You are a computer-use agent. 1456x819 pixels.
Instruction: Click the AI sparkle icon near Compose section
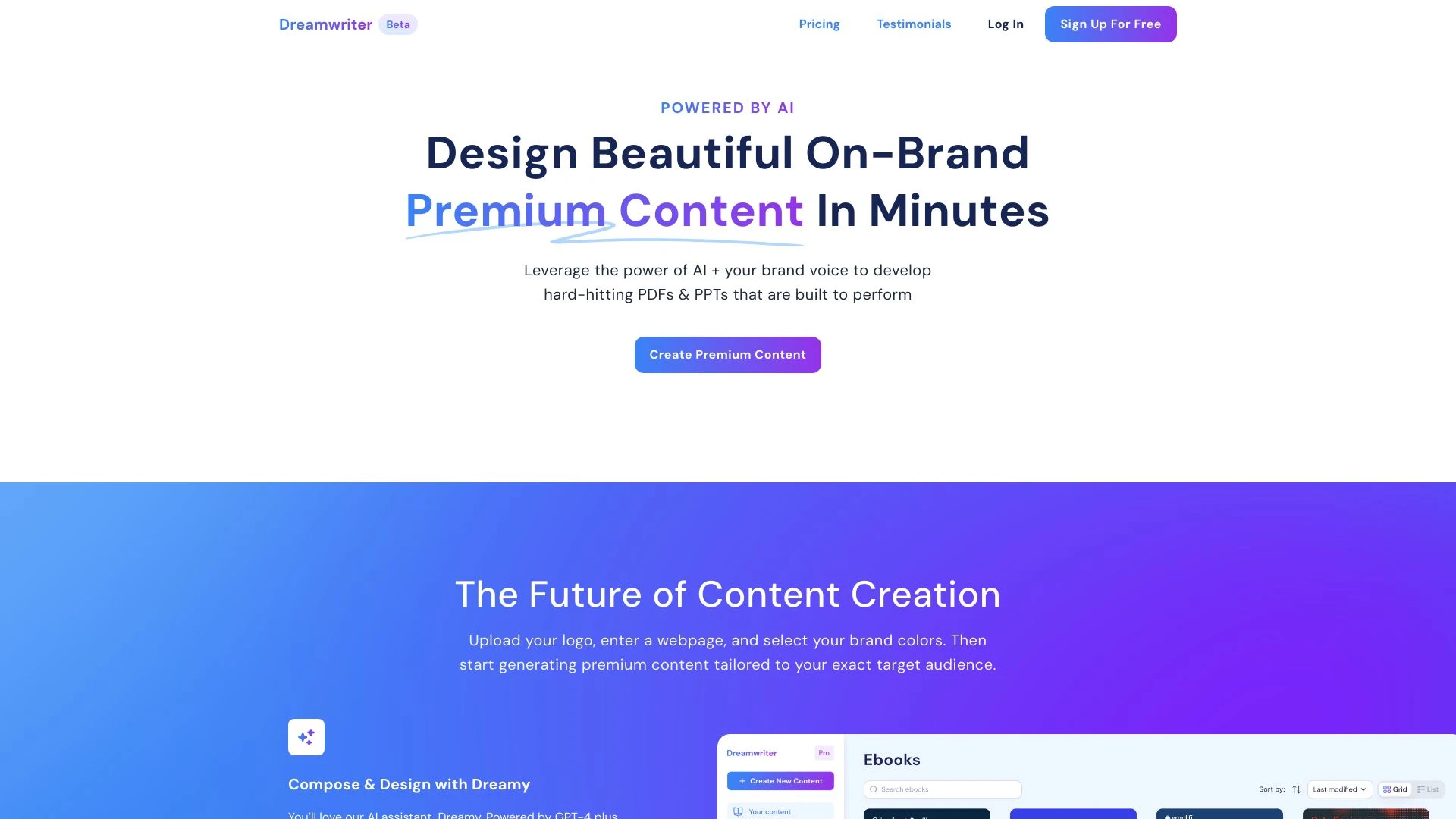(x=306, y=737)
